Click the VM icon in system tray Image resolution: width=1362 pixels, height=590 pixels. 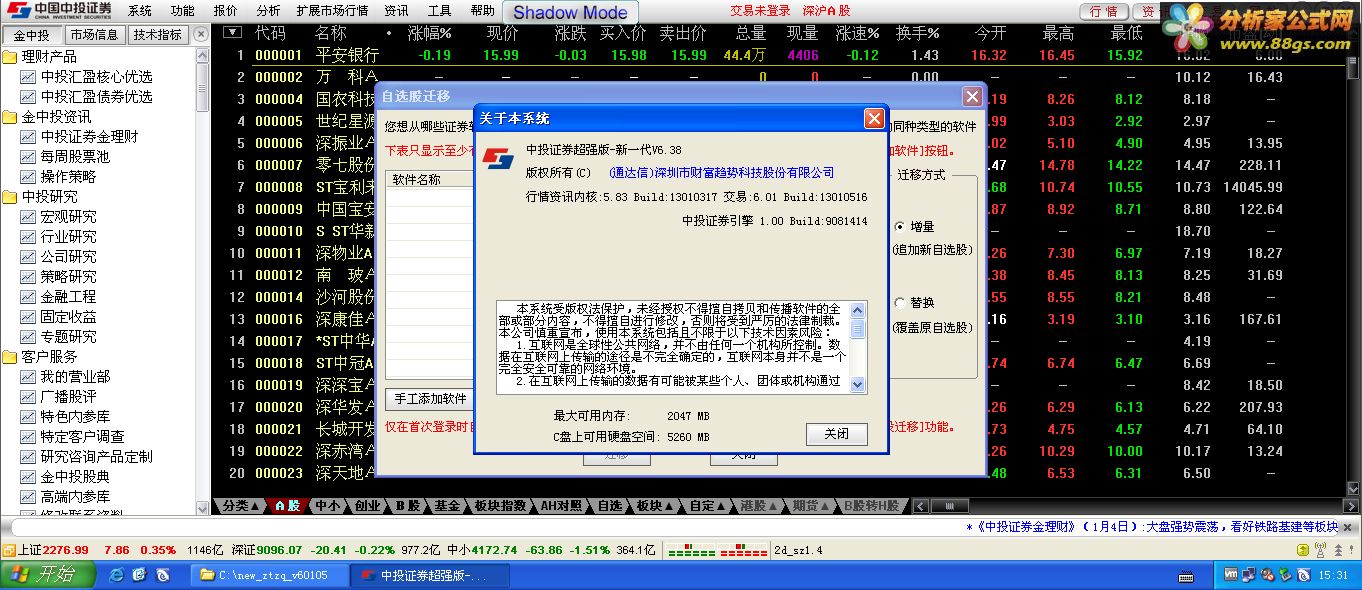click(x=1229, y=575)
